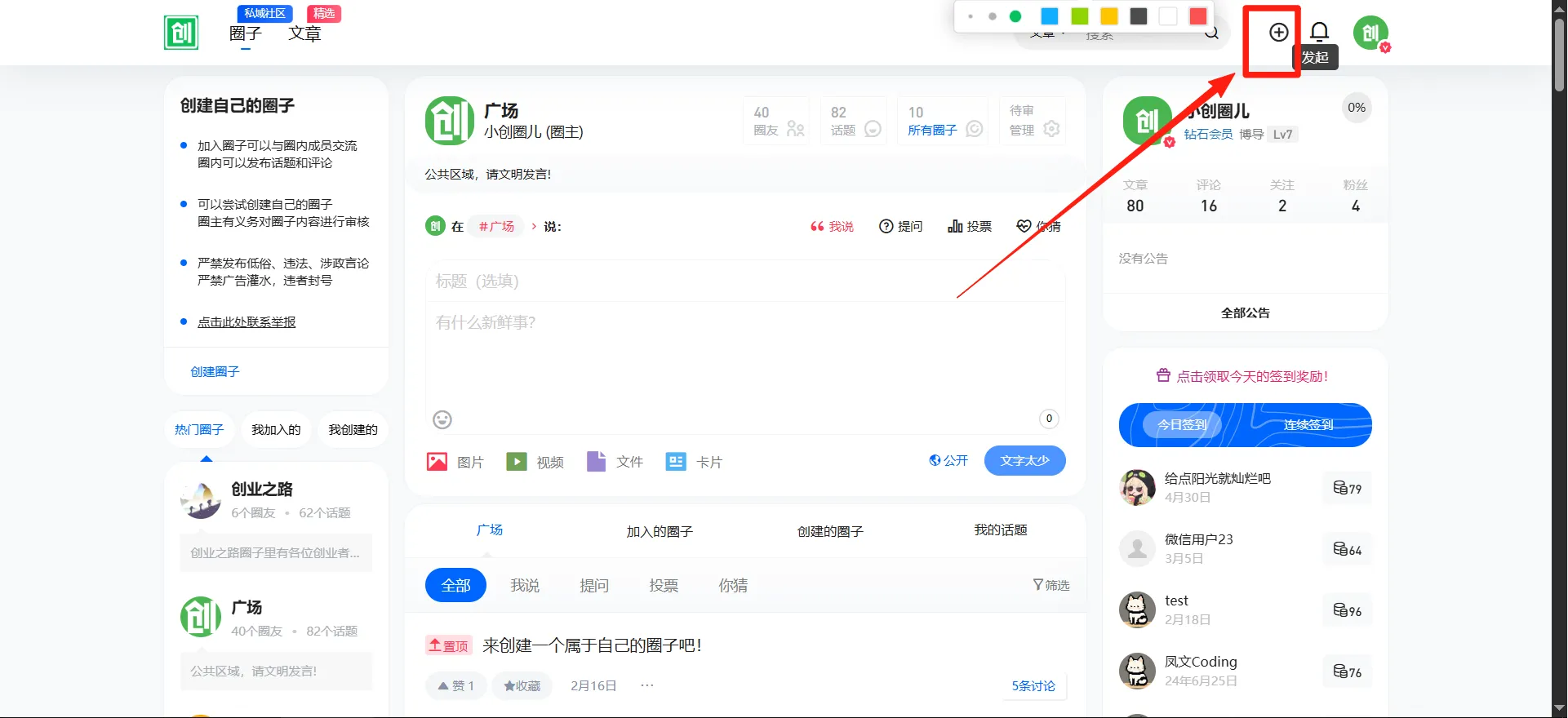The image size is (1568, 718).
Task: Click the points badge 79 for 给点阳光就灿烂吧
Action: [x=1347, y=489]
